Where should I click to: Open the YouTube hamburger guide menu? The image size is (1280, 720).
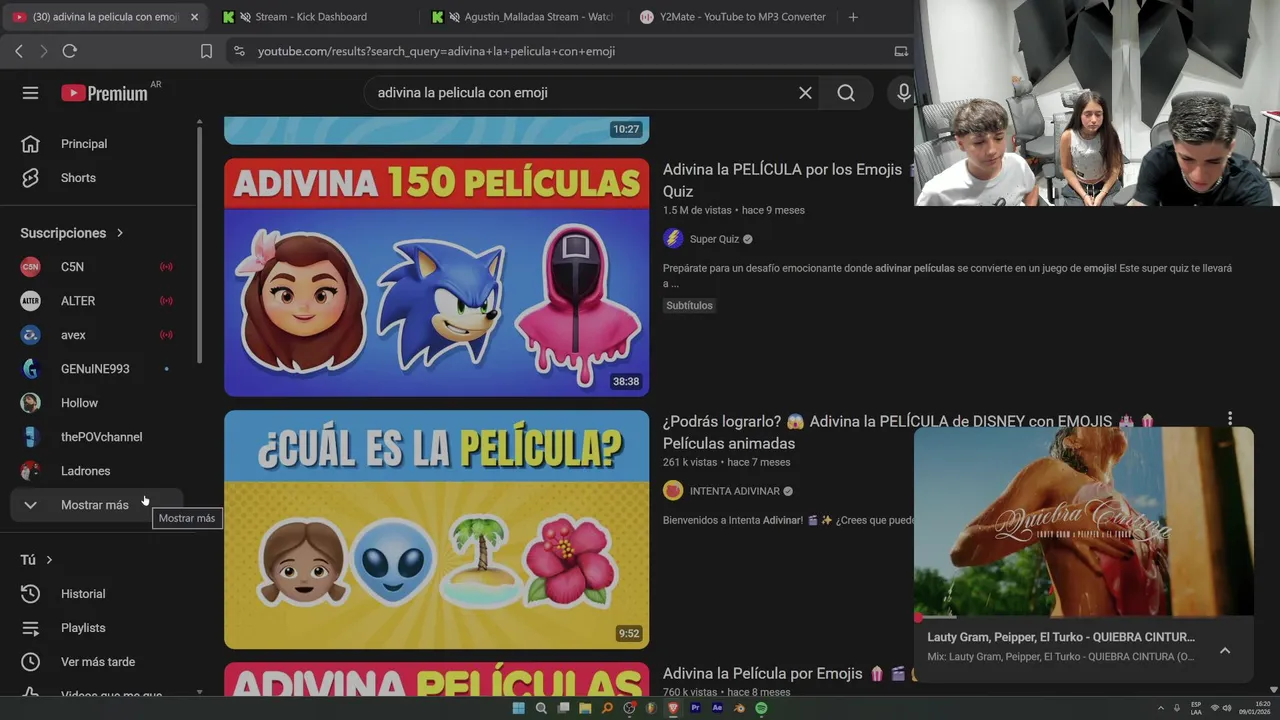point(30,93)
